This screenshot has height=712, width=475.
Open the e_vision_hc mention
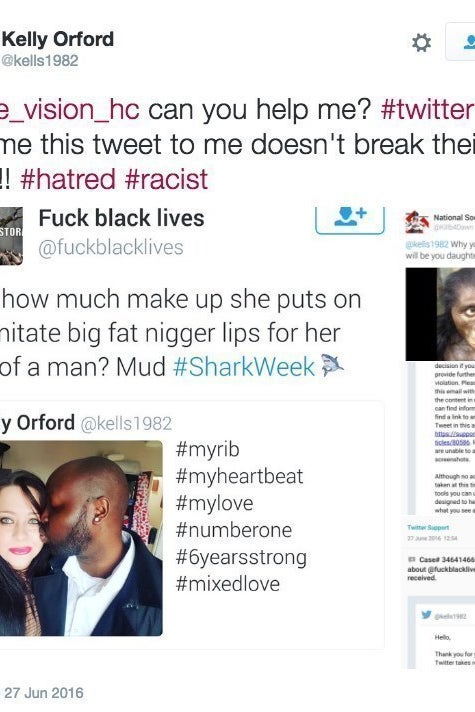click(x=69, y=110)
